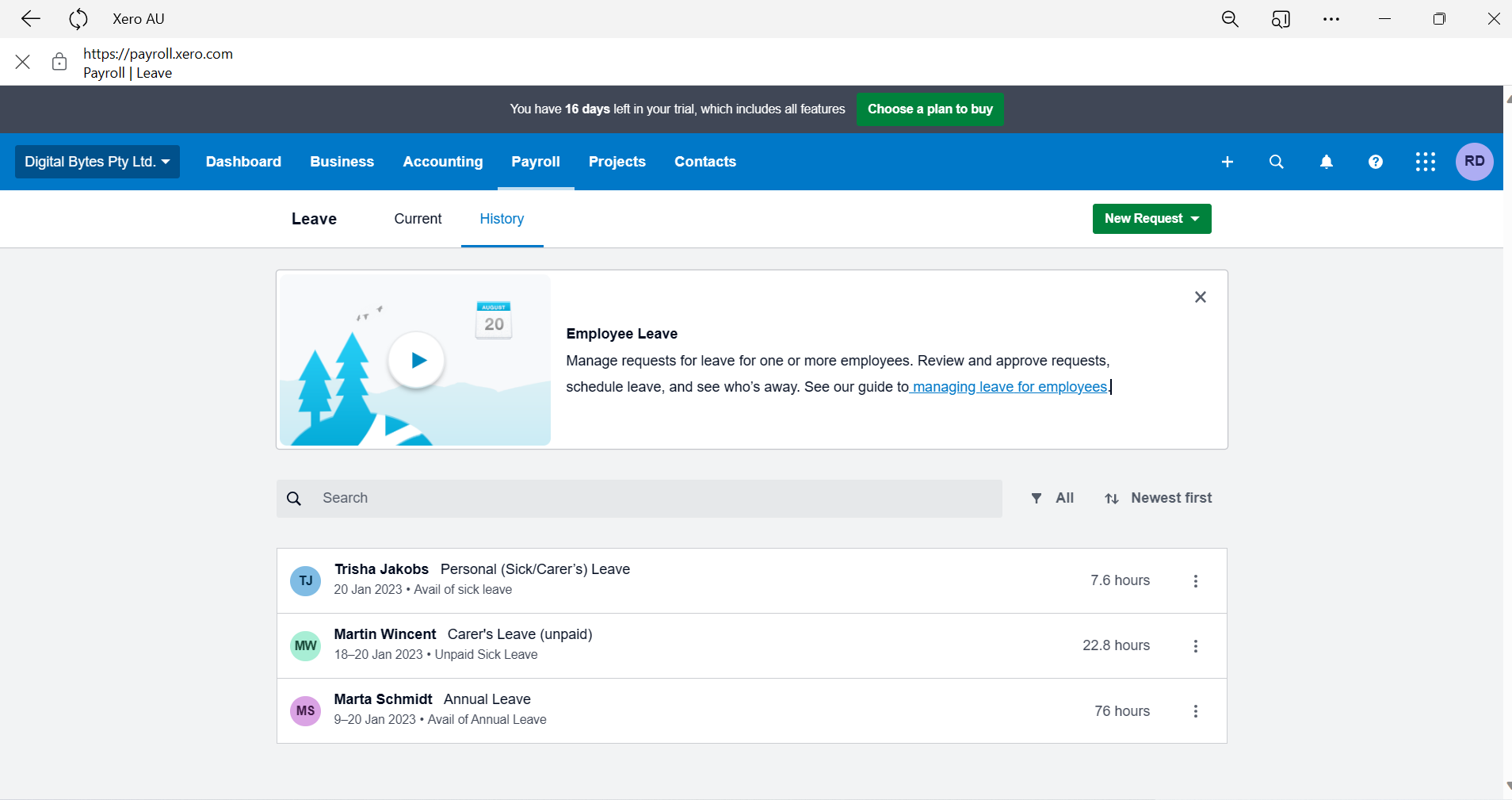Click the 7.6 hours value
1512x800 pixels.
pos(1121,580)
